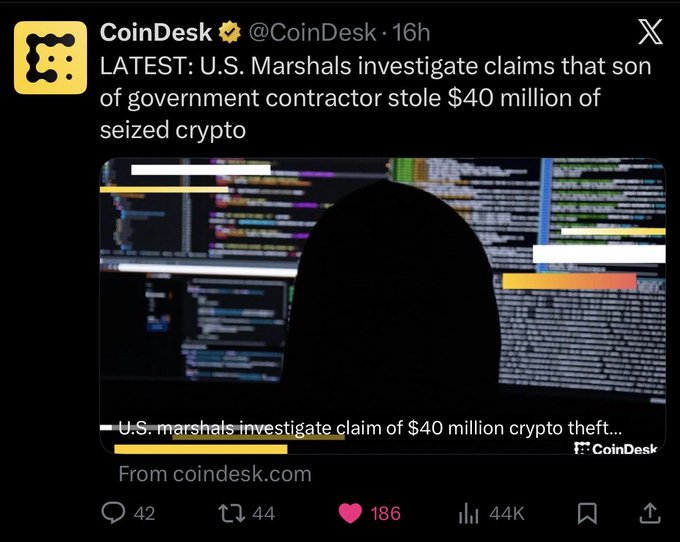680x542 pixels.
Task: Click the article headline caption overlay
Action: click(x=370, y=428)
